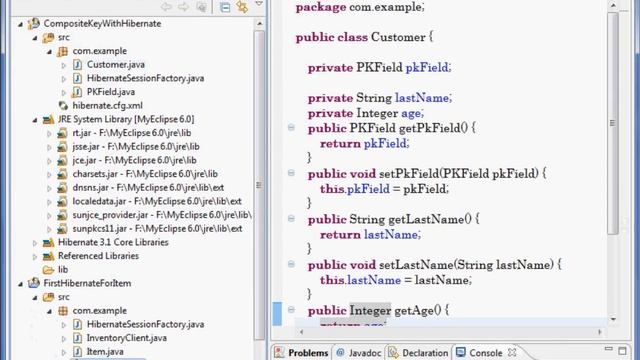Screen dimensions: 640x360
Task: Fold the getLastName method in editor
Action: coord(291,219)
